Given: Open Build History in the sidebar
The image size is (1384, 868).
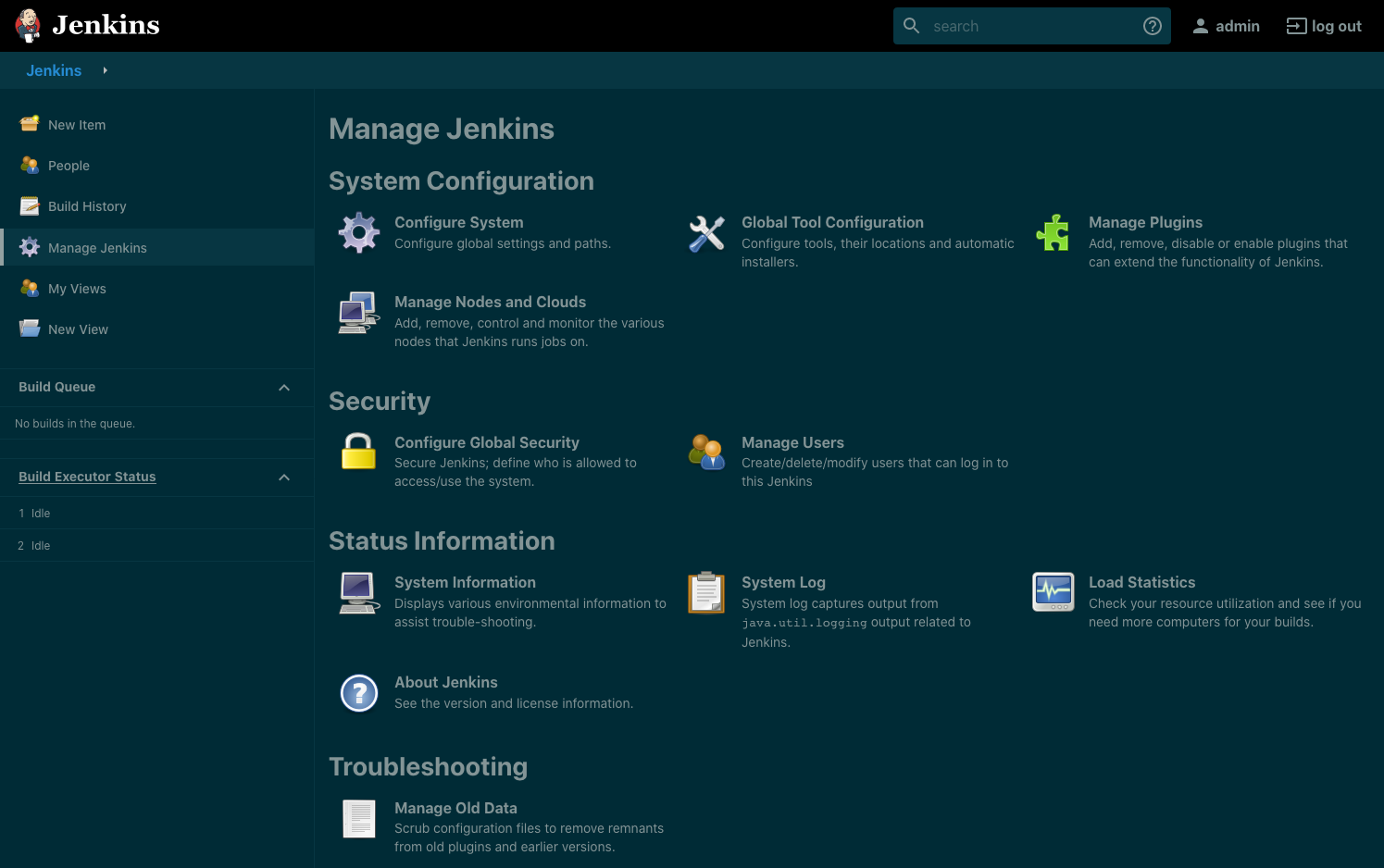Looking at the screenshot, I should pyautogui.click(x=87, y=206).
